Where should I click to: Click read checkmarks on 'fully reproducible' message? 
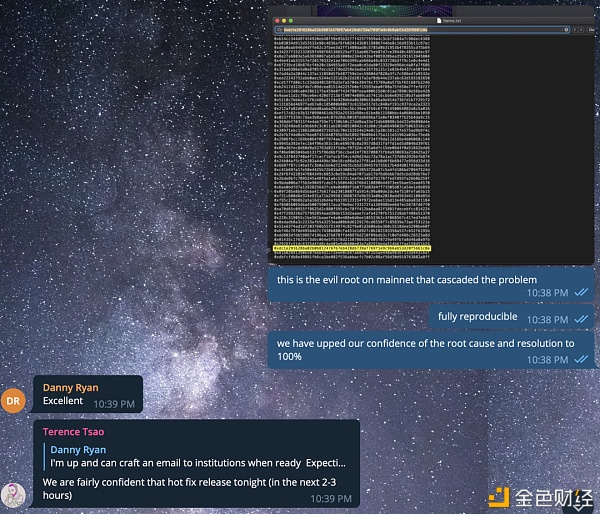pyautogui.click(x=581, y=319)
